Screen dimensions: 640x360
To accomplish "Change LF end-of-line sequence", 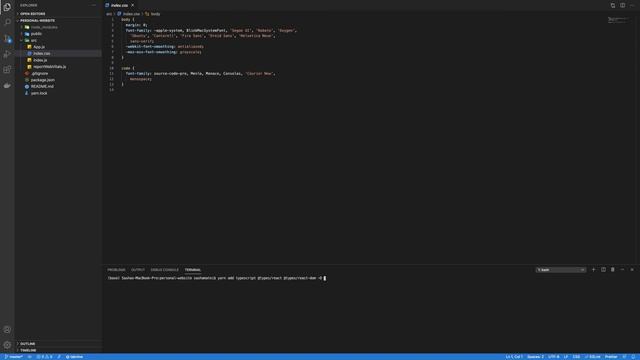I will coord(566,357).
